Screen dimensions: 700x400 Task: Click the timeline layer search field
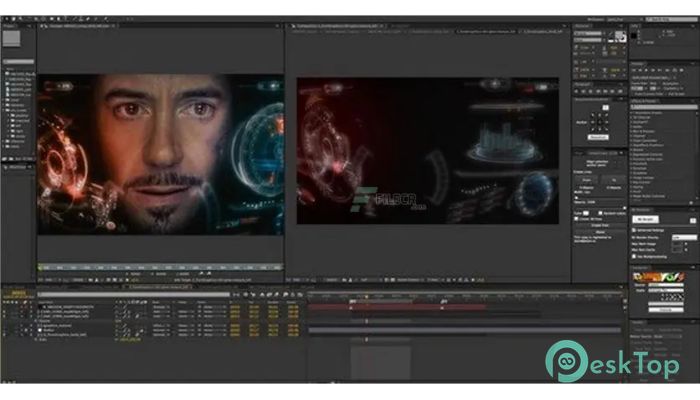click(134, 295)
